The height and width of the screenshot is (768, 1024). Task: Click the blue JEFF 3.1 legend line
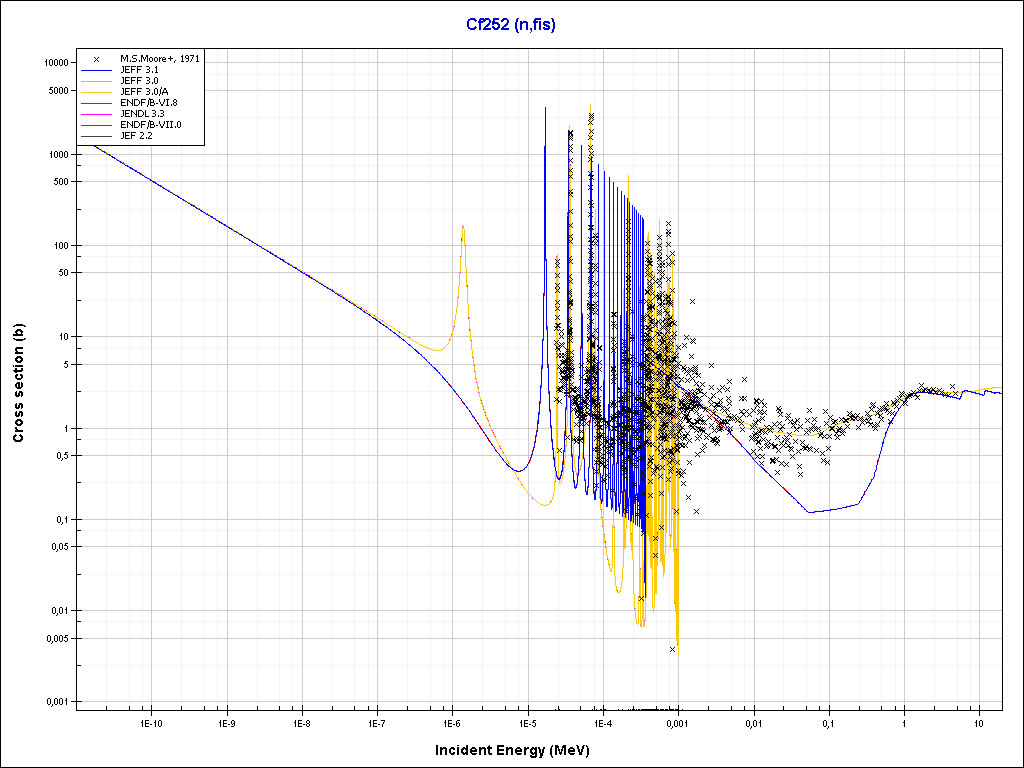pyautogui.click(x=96, y=70)
